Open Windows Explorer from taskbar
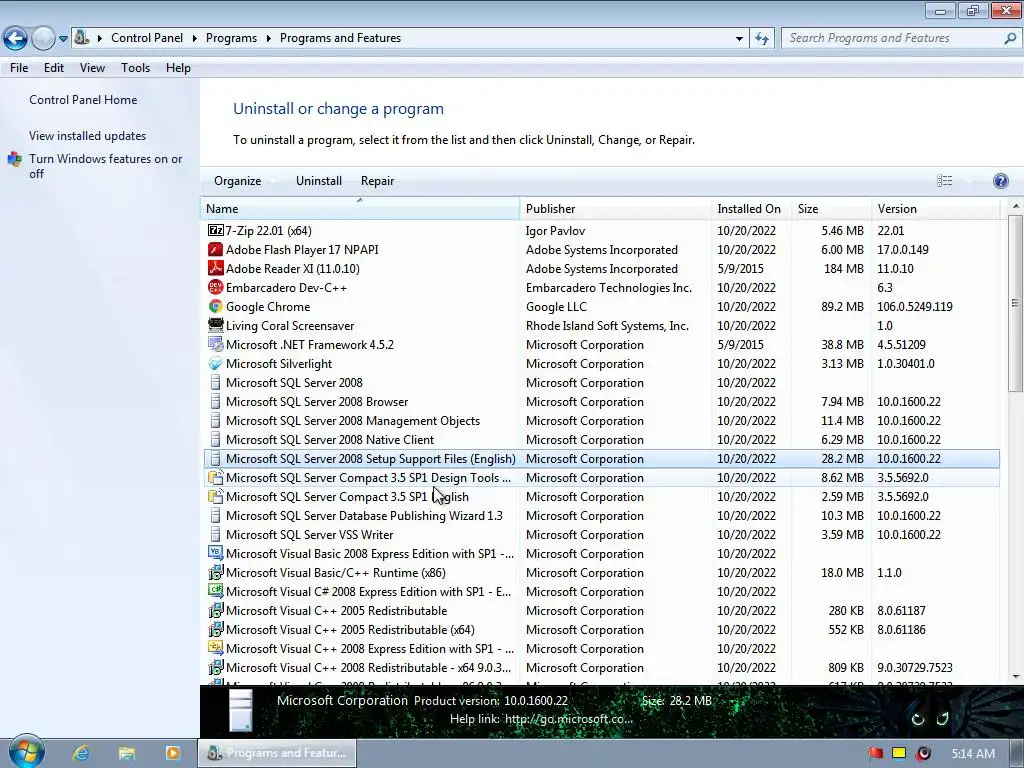The height and width of the screenshot is (768, 1024). point(127,753)
